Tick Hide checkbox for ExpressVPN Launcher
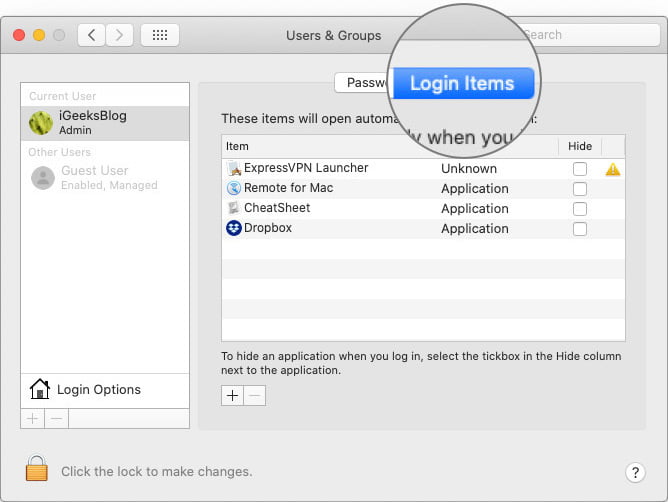This screenshot has height=502, width=668. point(580,169)
